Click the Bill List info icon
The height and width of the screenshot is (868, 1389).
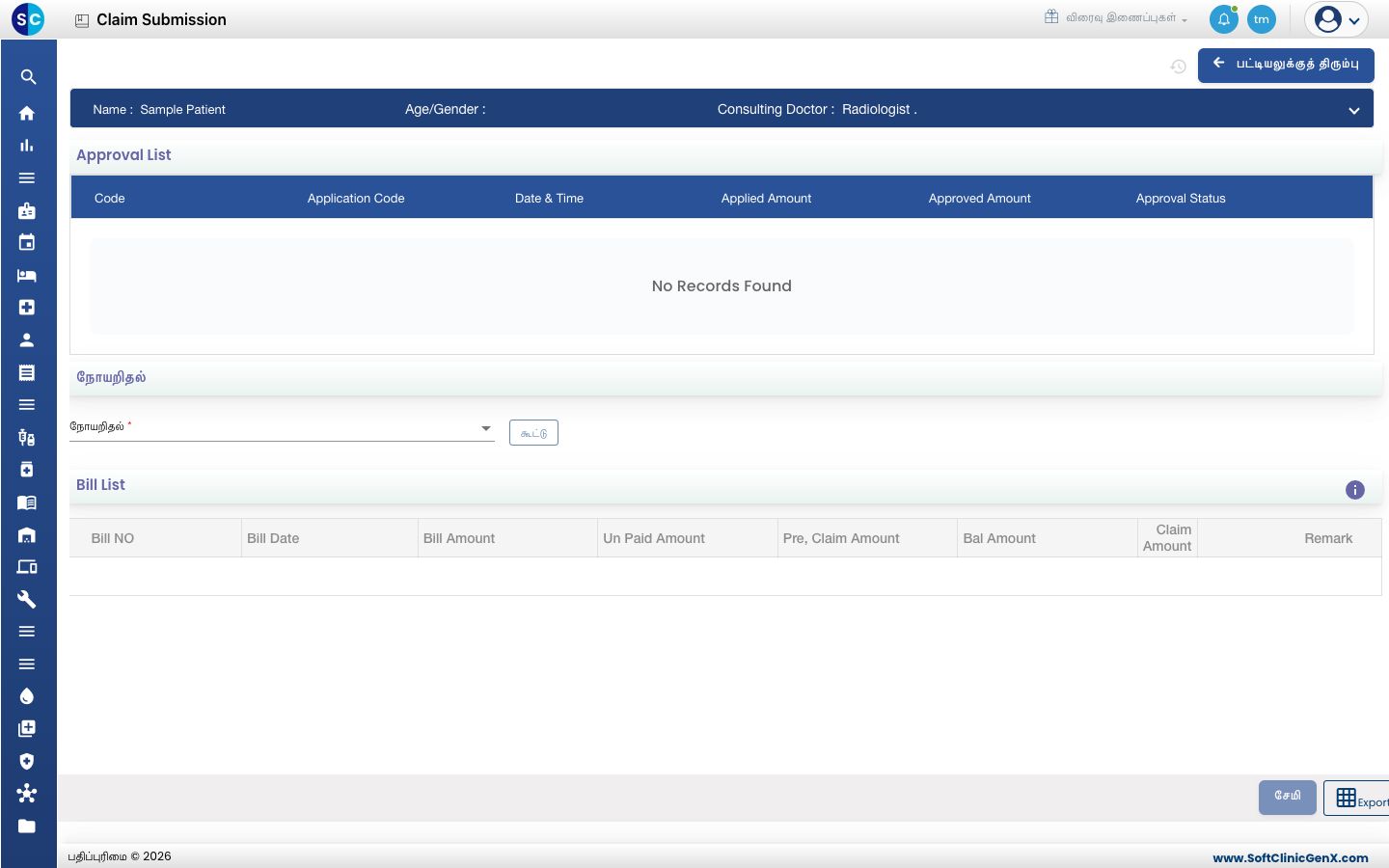pyautogui.click(x=1354, y=490)
